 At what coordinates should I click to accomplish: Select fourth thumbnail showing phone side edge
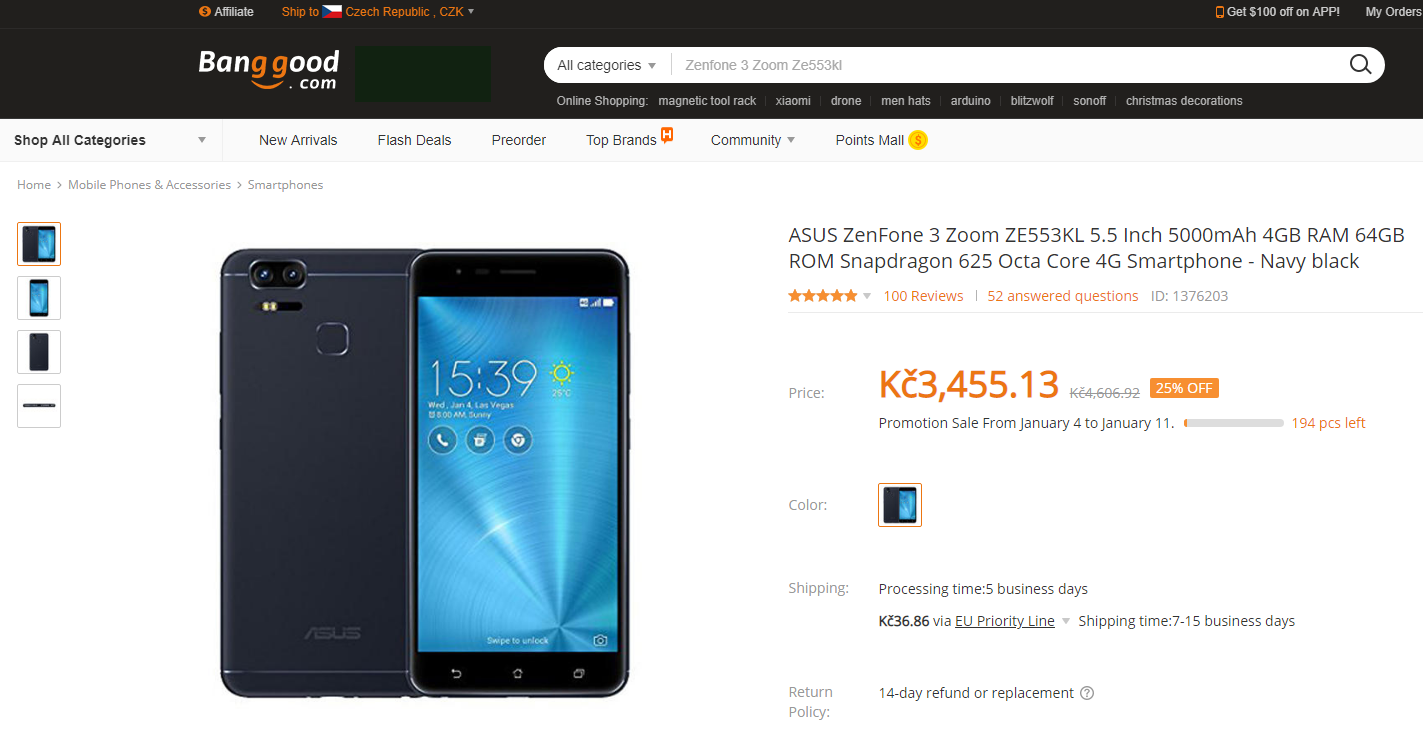pos(39,406)
